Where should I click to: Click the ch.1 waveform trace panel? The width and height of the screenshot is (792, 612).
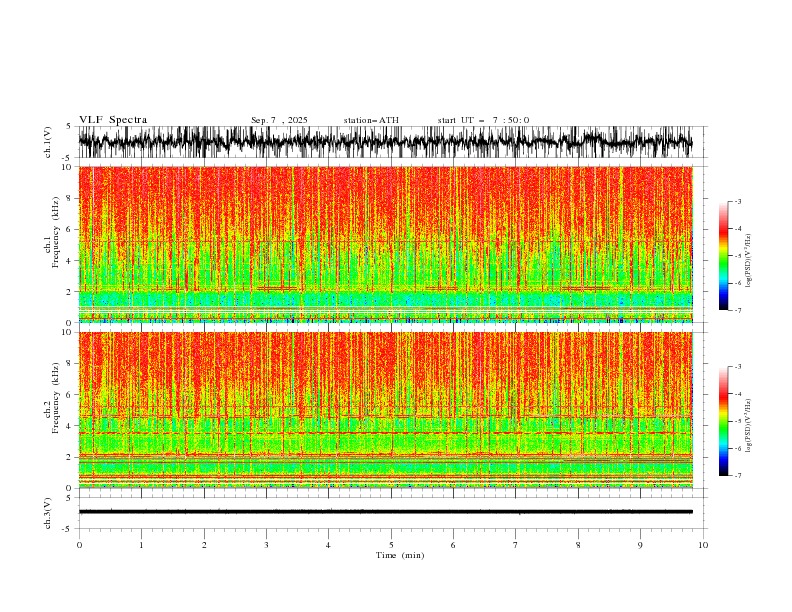[x=392, y=142]
